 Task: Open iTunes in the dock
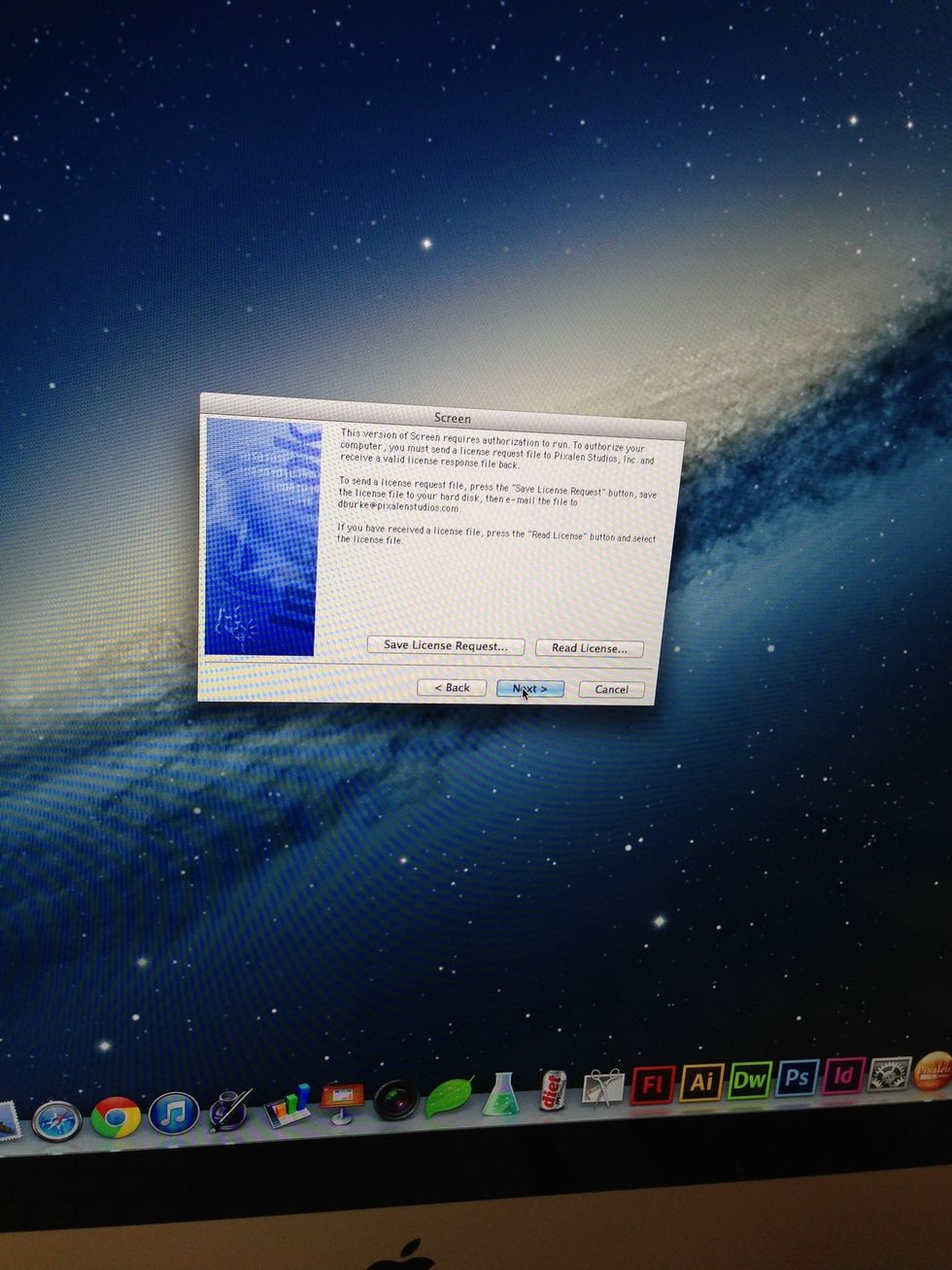coord(174,1114)
